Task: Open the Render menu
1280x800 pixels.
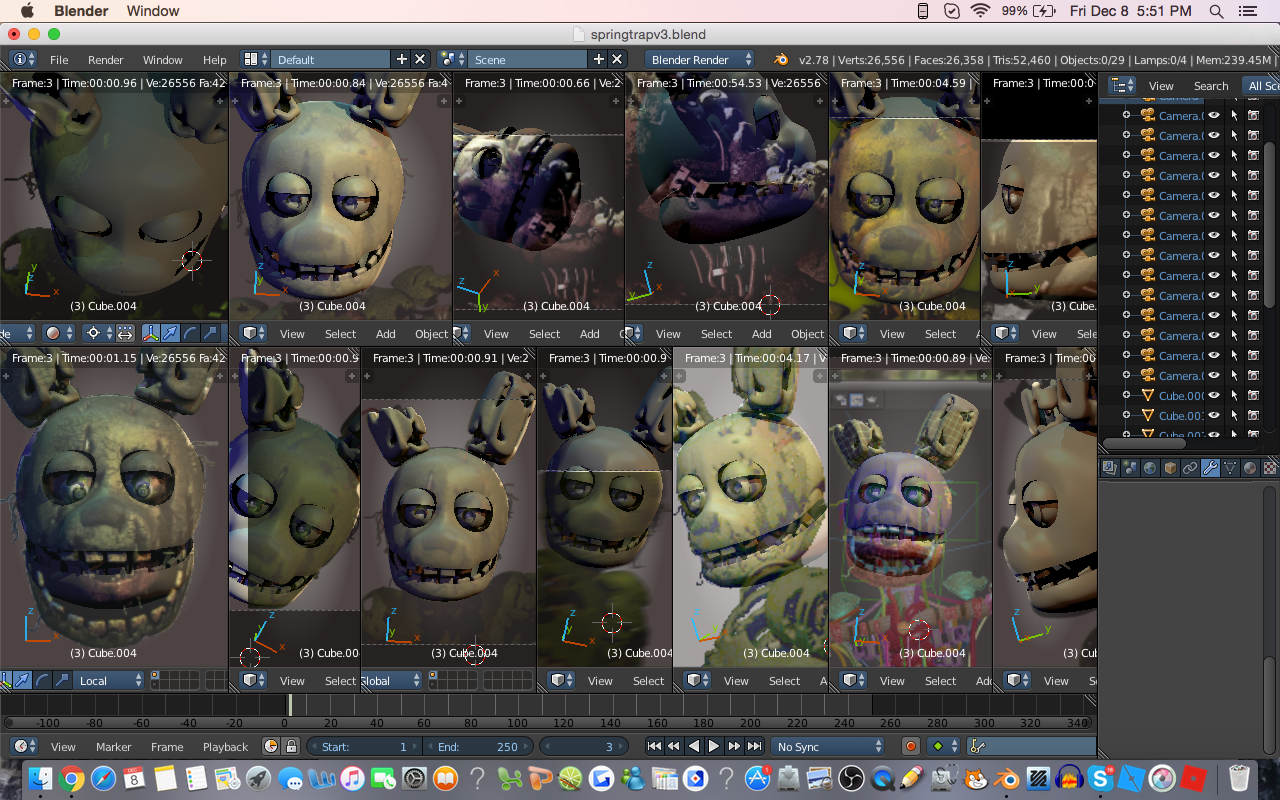Action: (x=106, y=60)
